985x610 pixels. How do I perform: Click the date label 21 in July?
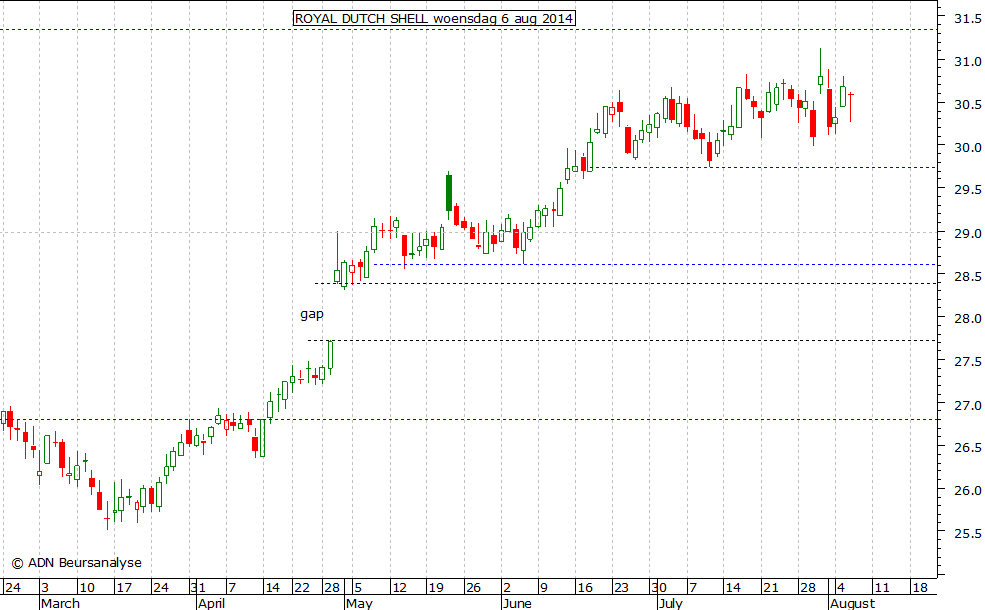pos(770,588)
